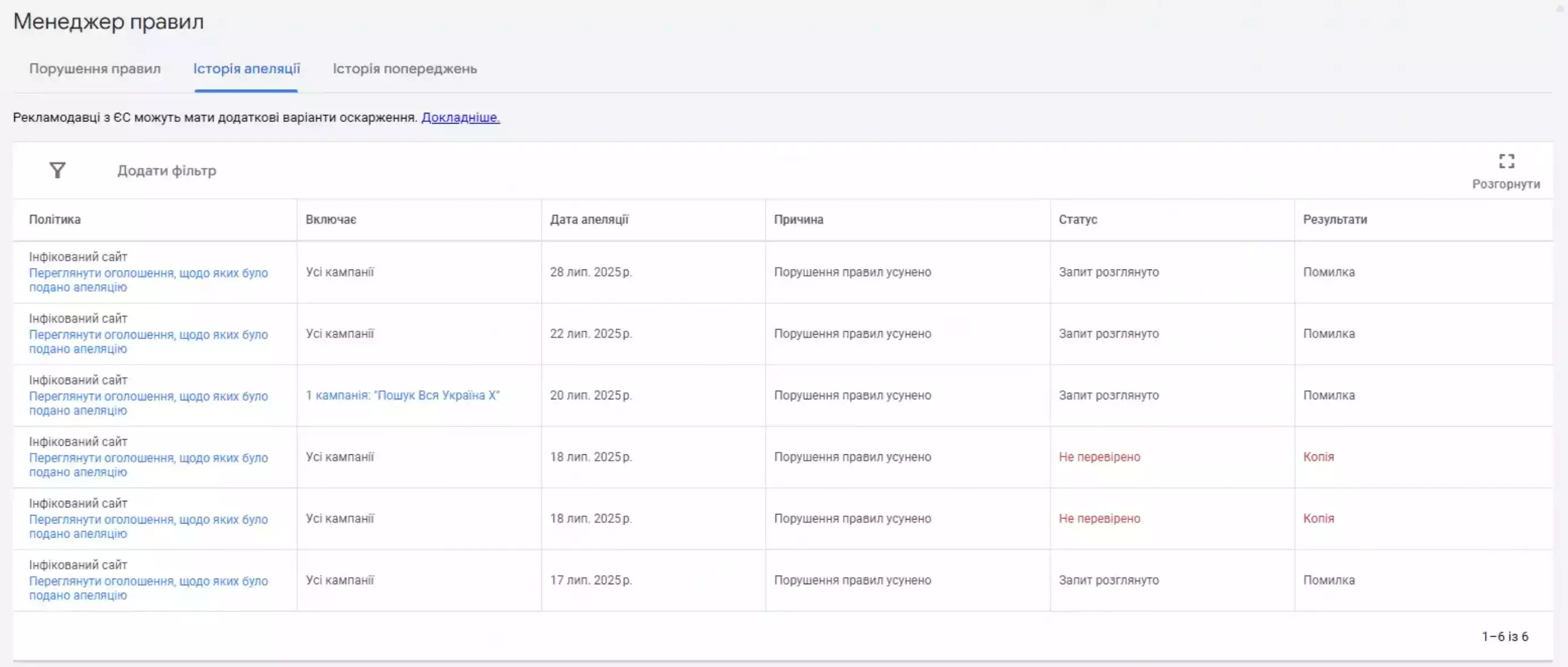Open appealed ads link in 22 лип. row

coord(149,341)
